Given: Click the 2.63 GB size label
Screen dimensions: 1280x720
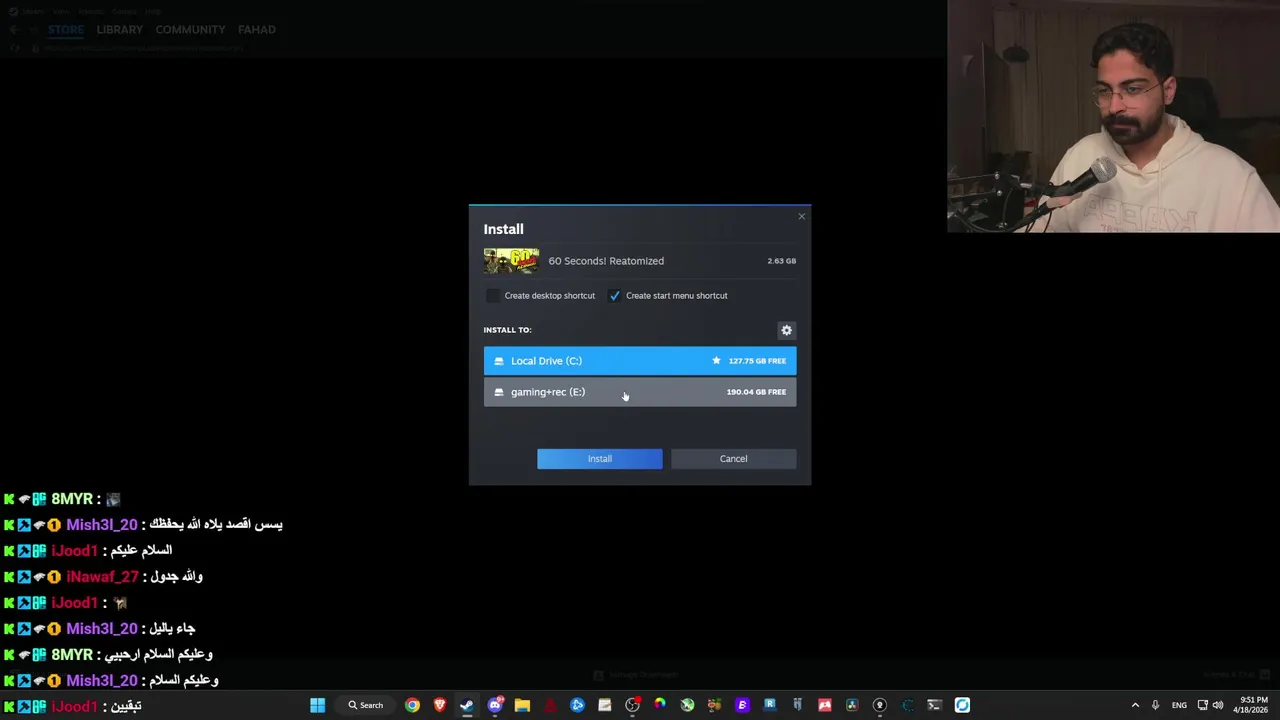Looking at the screenshot, I should [782, 261].
